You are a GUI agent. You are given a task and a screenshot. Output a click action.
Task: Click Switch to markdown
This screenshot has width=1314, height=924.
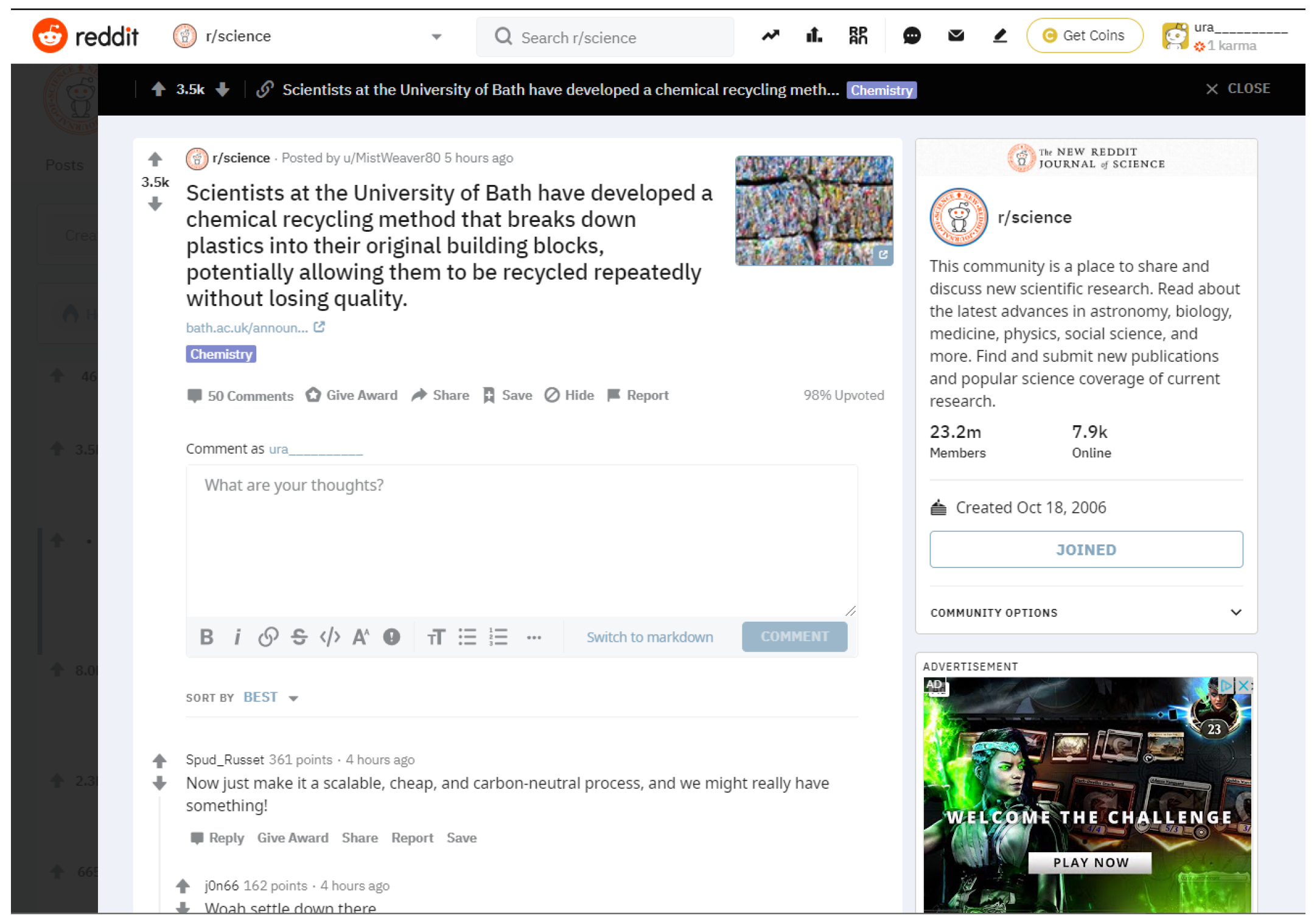(x=649, y=637)
